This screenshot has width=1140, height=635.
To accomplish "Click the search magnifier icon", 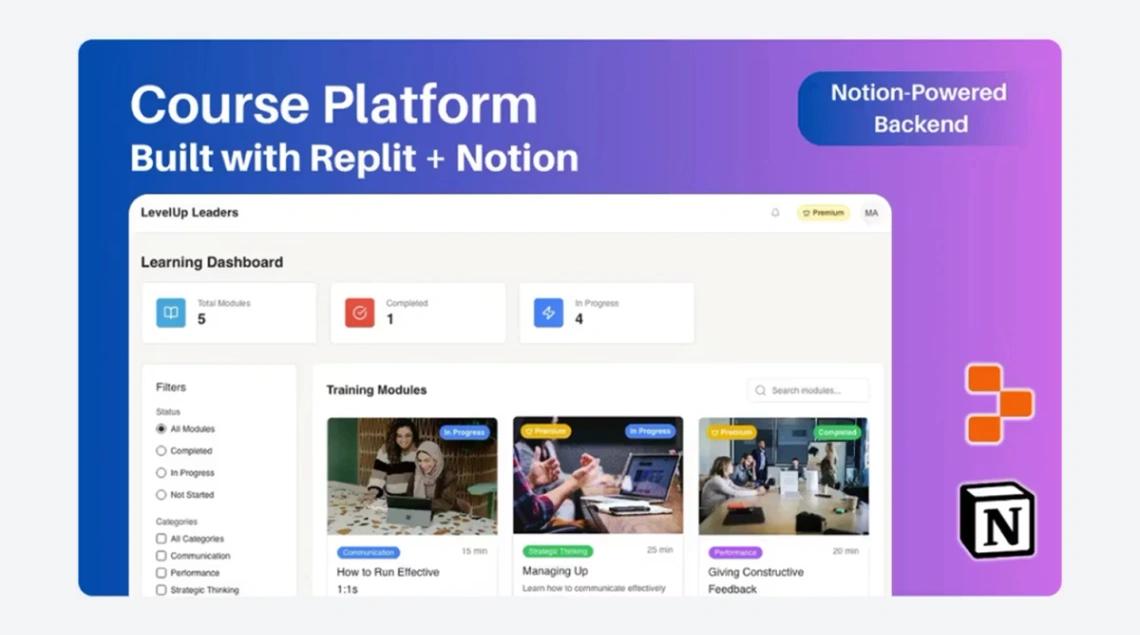I will click(x=760, y=391).
